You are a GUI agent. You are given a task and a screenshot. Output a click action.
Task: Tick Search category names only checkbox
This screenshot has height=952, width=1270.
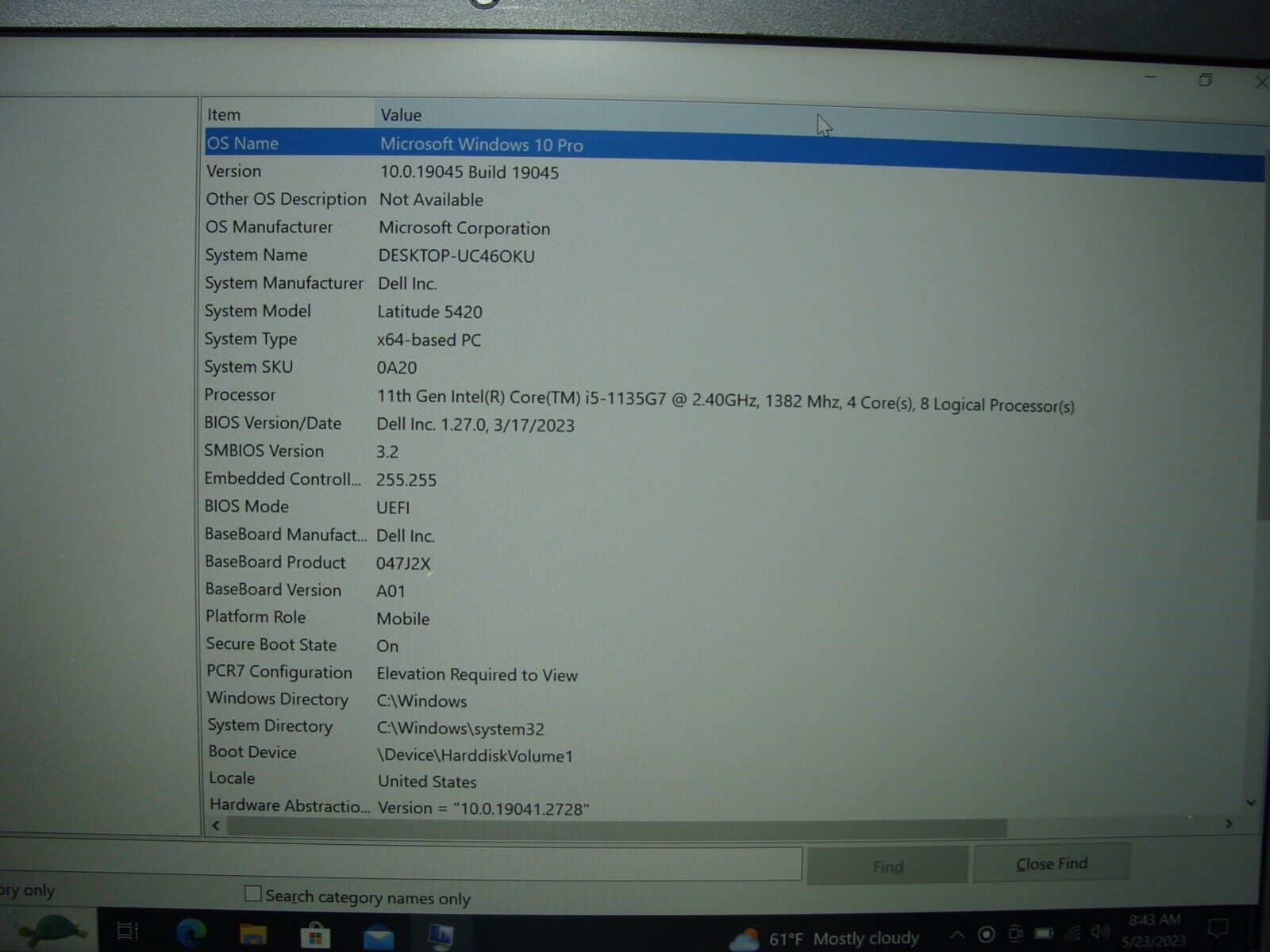[x=252, y=894]
